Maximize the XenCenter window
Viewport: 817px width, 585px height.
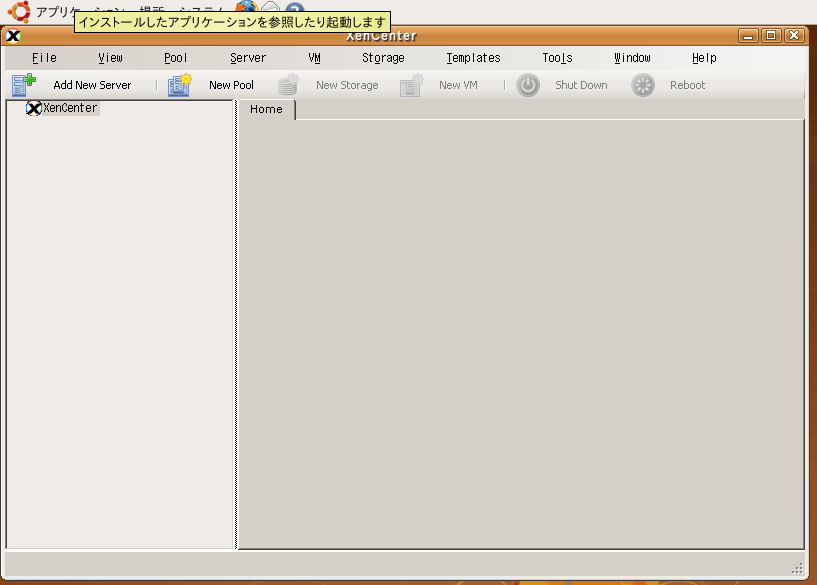click(771, 35)
